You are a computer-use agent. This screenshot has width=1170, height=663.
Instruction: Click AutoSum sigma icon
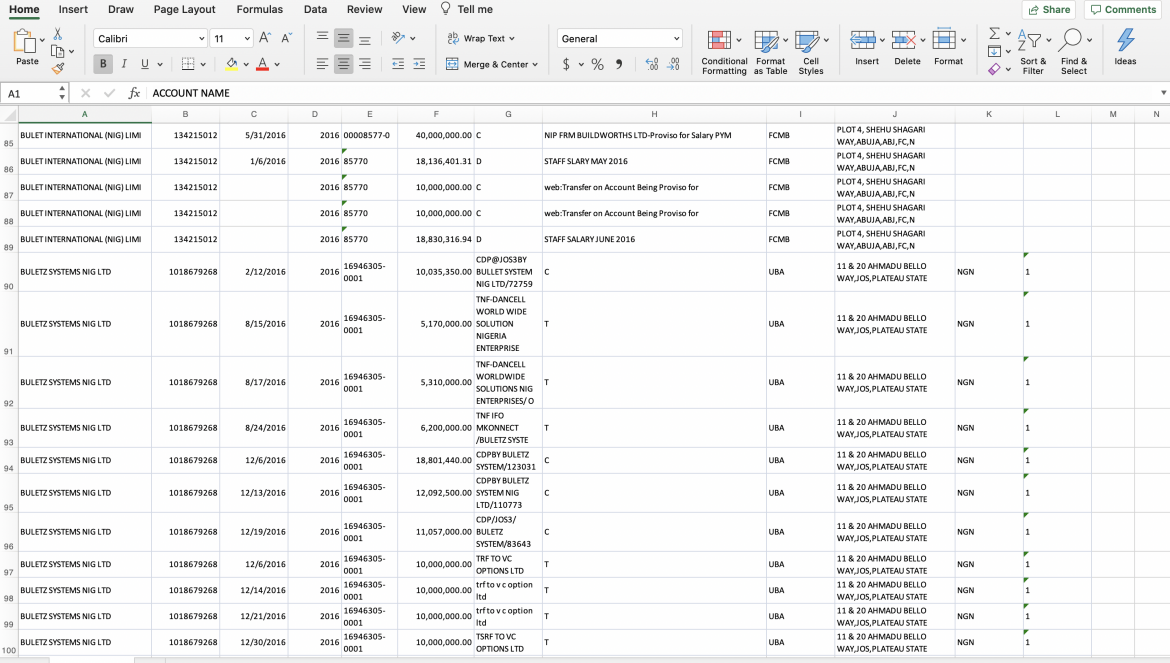(994, 34)
